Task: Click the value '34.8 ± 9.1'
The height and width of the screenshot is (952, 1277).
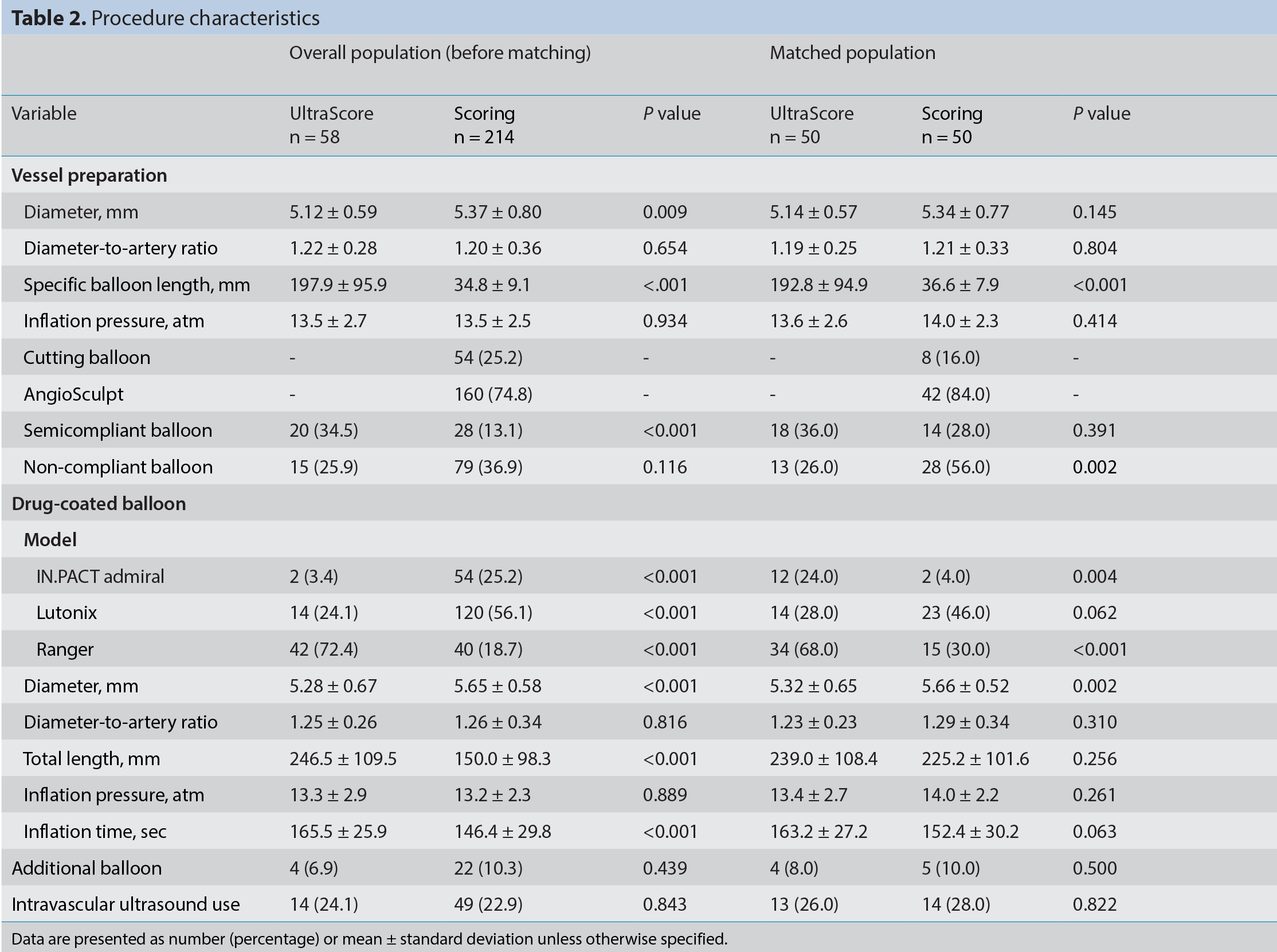Action: point(492,285)
